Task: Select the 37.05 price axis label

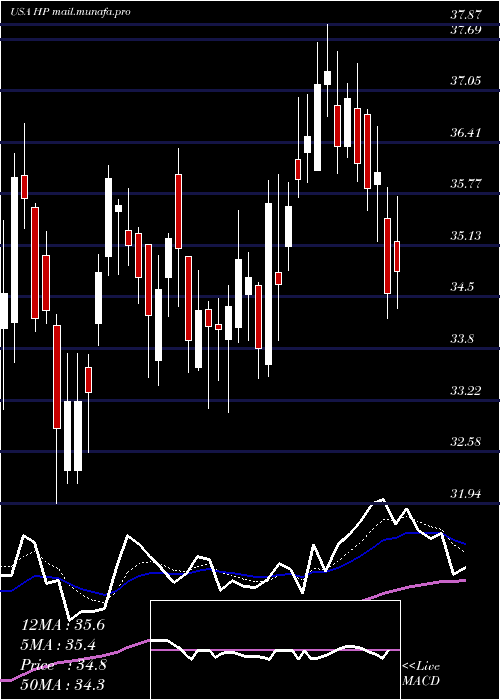Action: 466,81
